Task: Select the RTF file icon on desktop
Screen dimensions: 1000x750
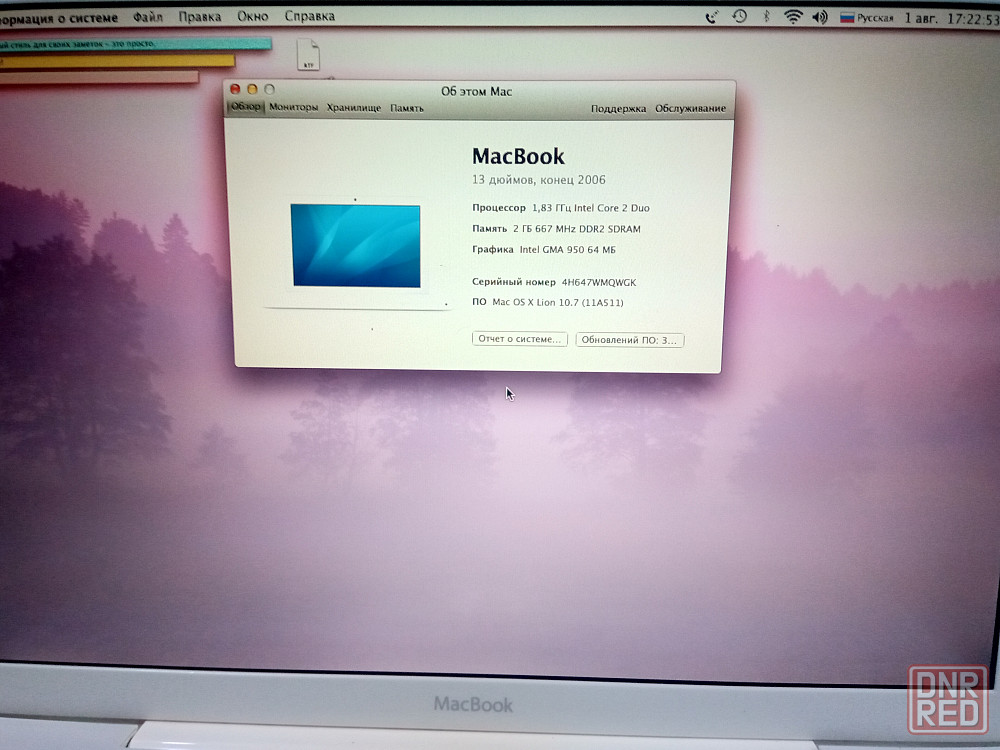Action: point(308,55)
